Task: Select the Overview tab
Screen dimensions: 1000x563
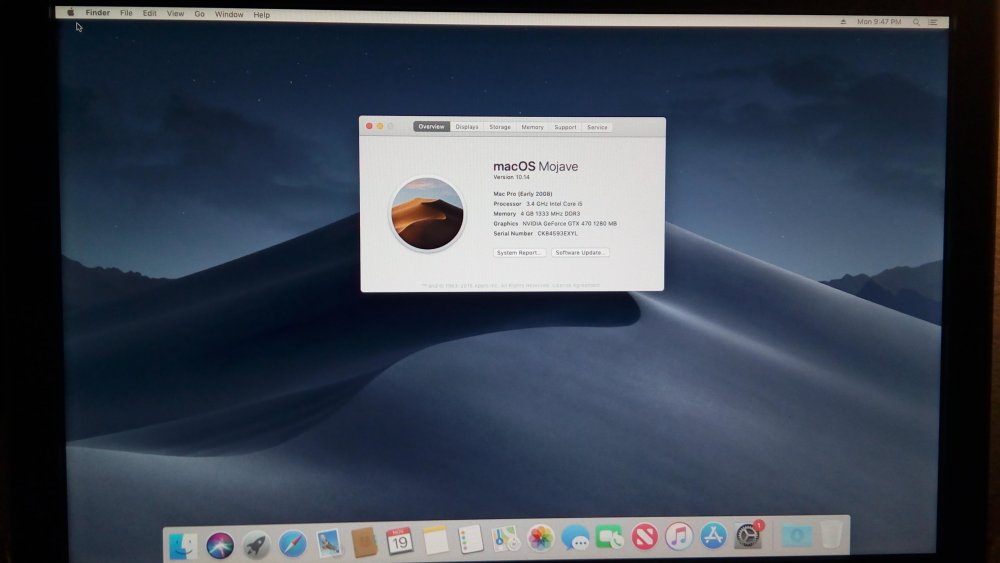Action: tap(431, 126)
